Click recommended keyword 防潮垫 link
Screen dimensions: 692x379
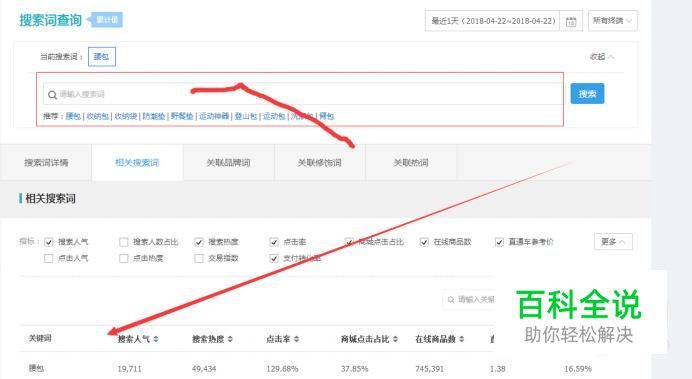154,116
